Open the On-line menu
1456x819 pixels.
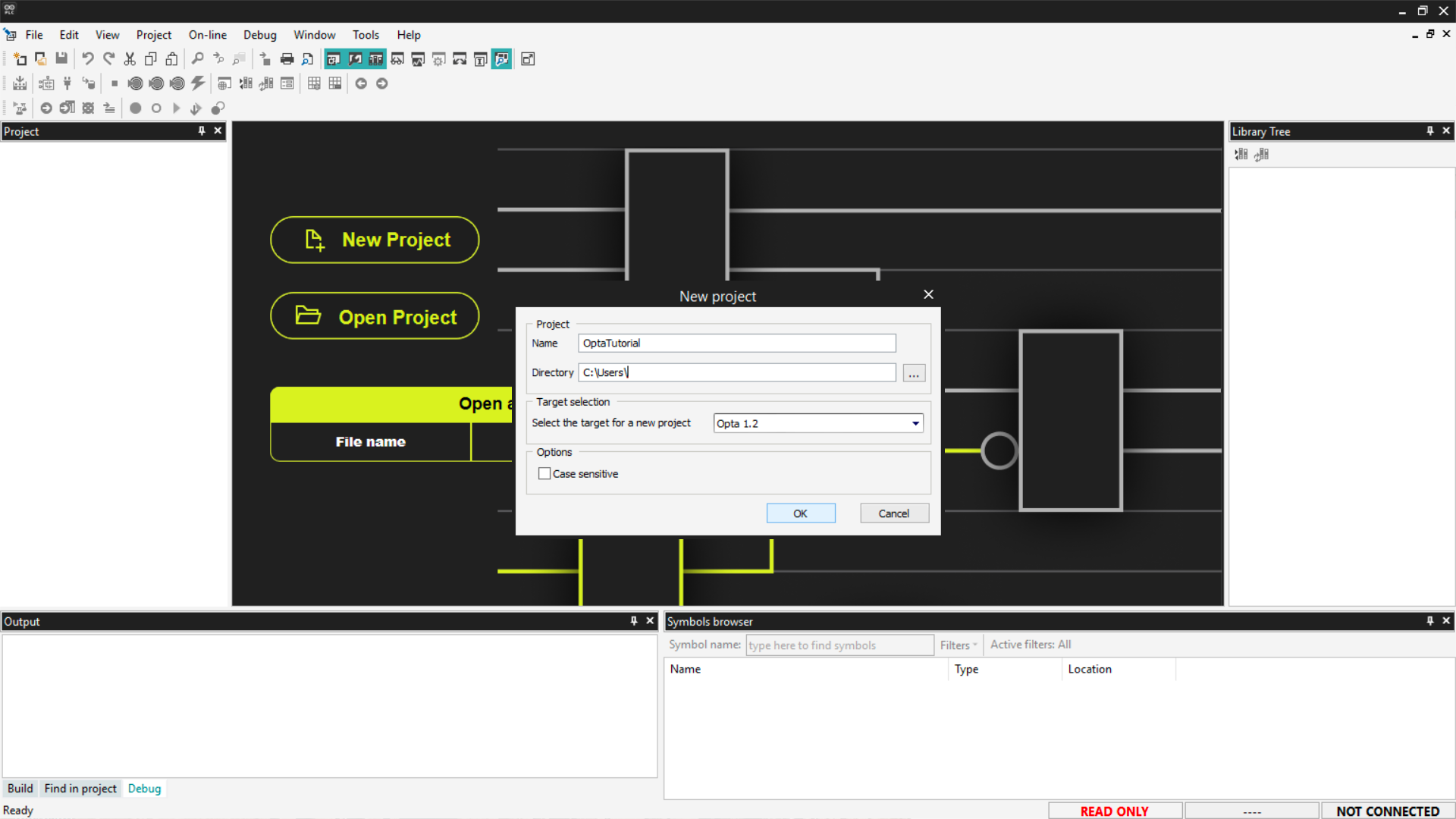pyautogui.click(x=207, y=35)
